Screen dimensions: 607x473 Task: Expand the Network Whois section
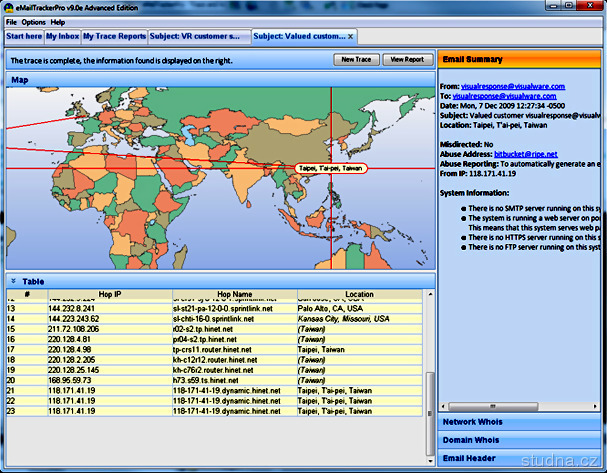[x=472, y=422]
